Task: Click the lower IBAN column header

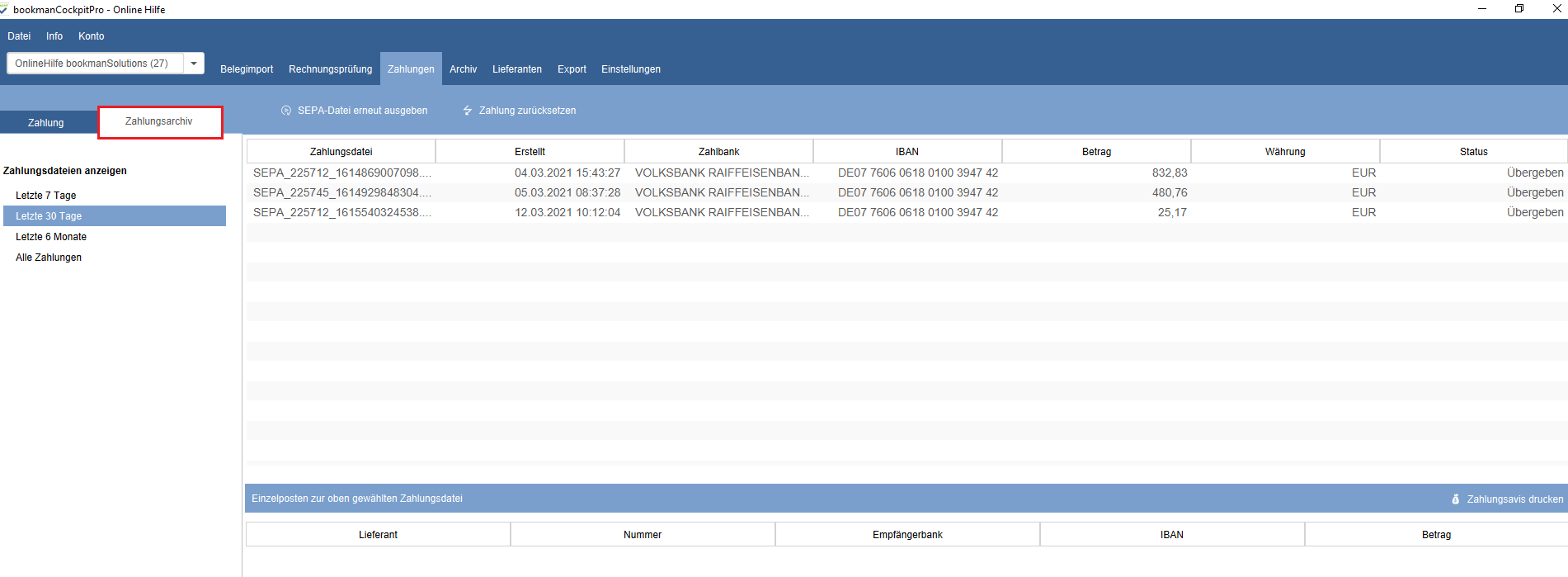Action: [1172, 535]
